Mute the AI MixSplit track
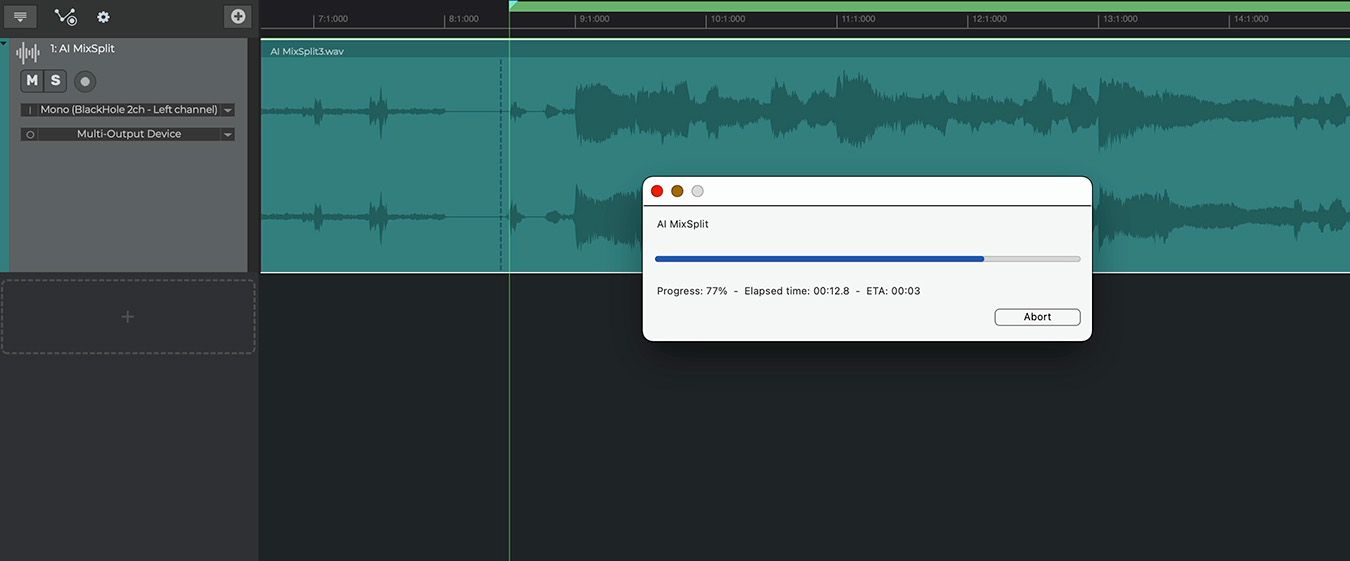 [32, 81]
